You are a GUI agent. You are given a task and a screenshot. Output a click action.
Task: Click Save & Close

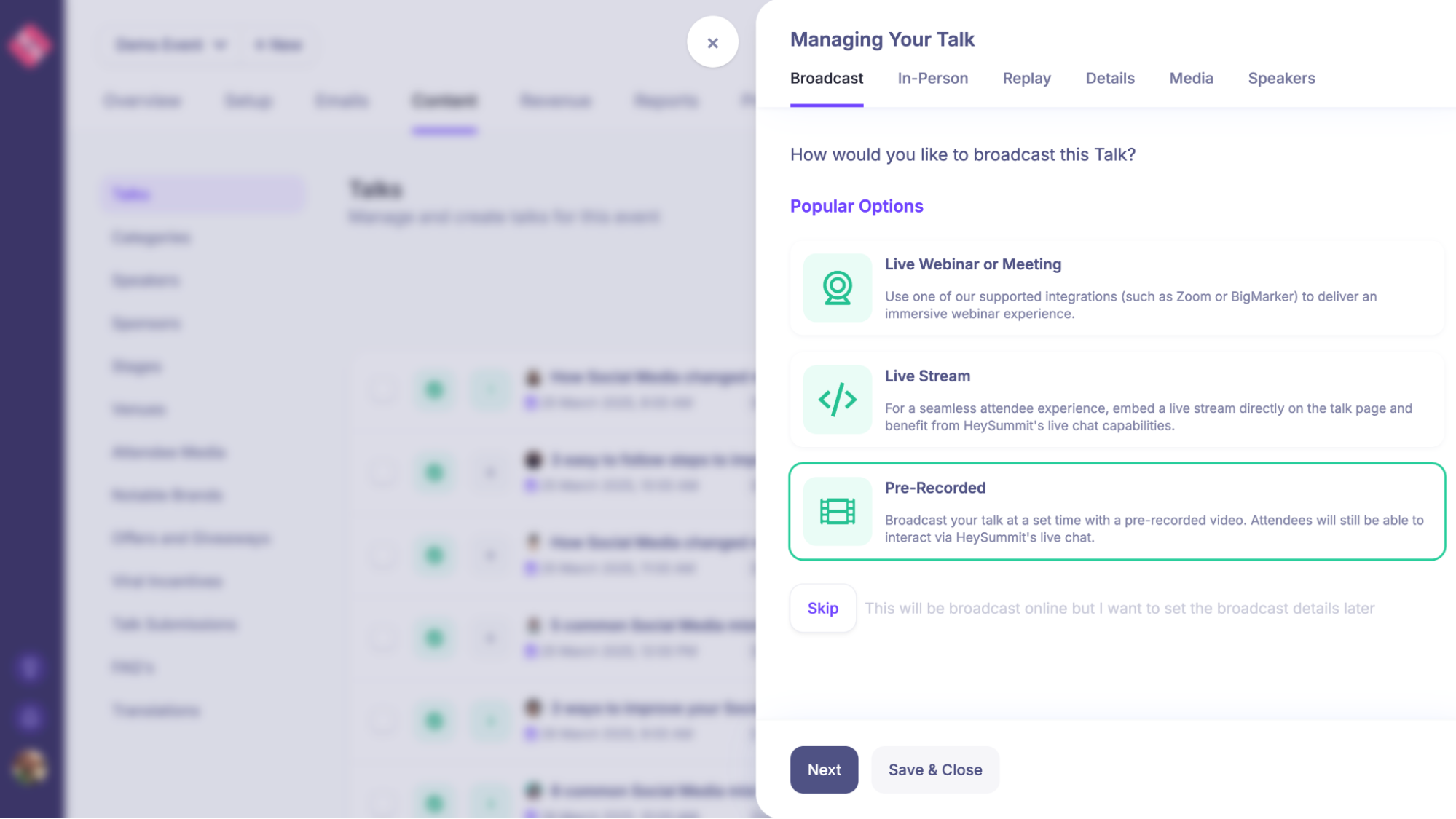pyautogui.click(x=934, y=769)
